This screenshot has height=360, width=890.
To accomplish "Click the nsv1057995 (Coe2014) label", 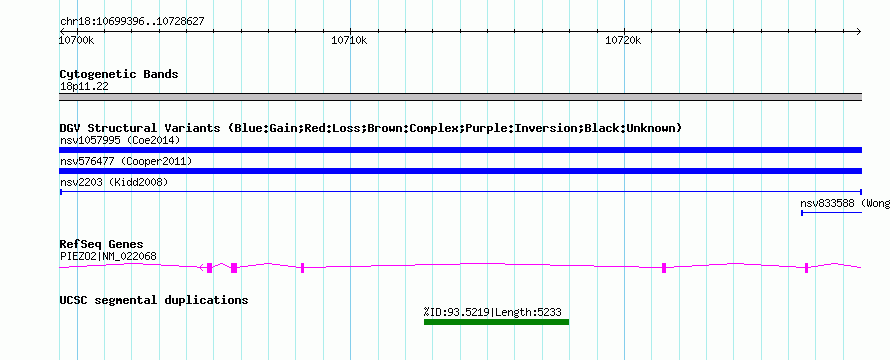I will click(120, 140).
